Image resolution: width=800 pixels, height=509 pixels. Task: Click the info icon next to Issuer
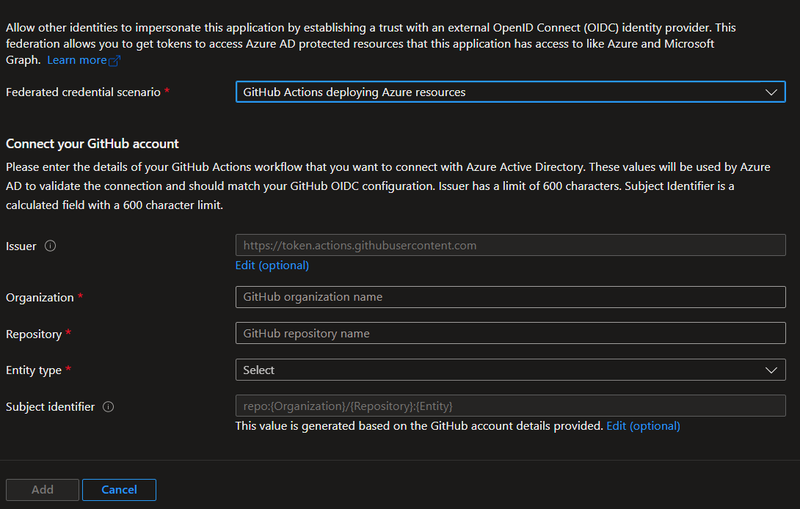click(50, 246)
